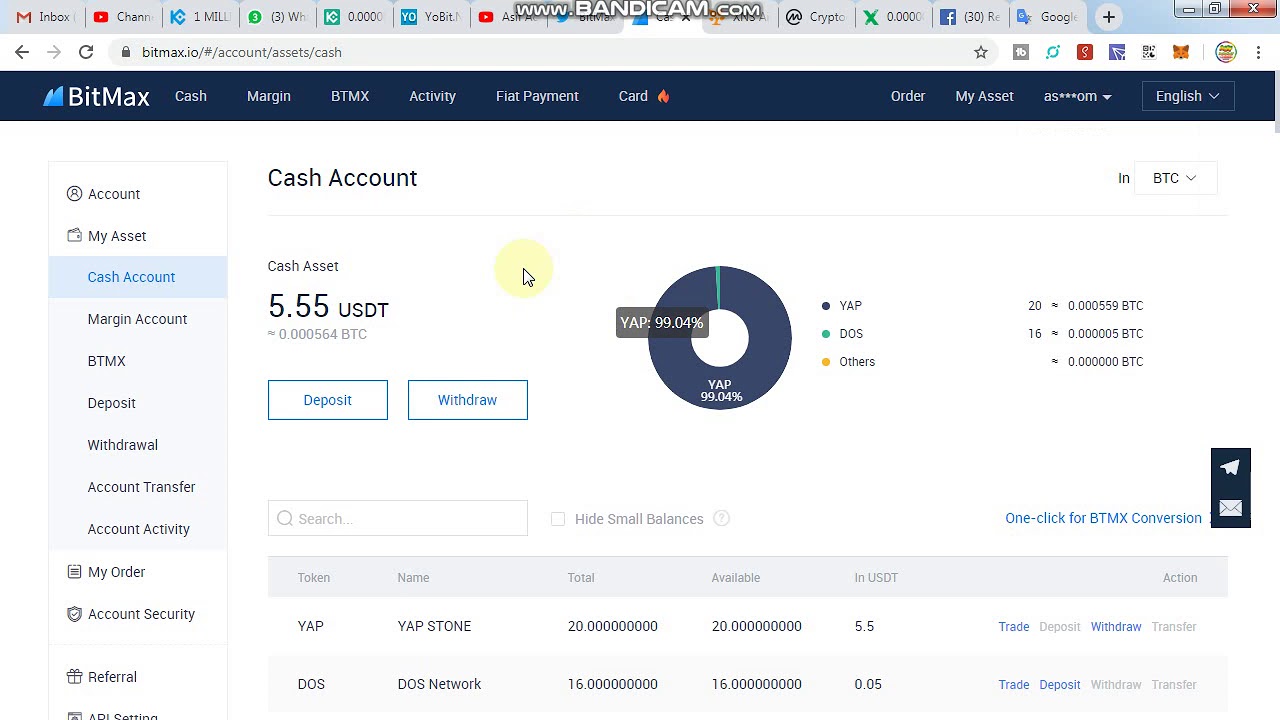Open Order in the top navigation
The width and height of the screenshot is (1280, 720).
[x=908, y=96]
